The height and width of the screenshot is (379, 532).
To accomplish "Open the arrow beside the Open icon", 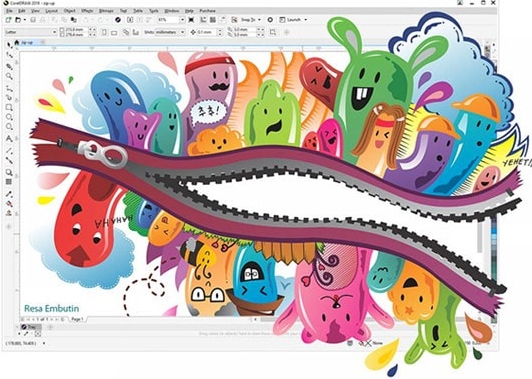I will pos(24,20).
